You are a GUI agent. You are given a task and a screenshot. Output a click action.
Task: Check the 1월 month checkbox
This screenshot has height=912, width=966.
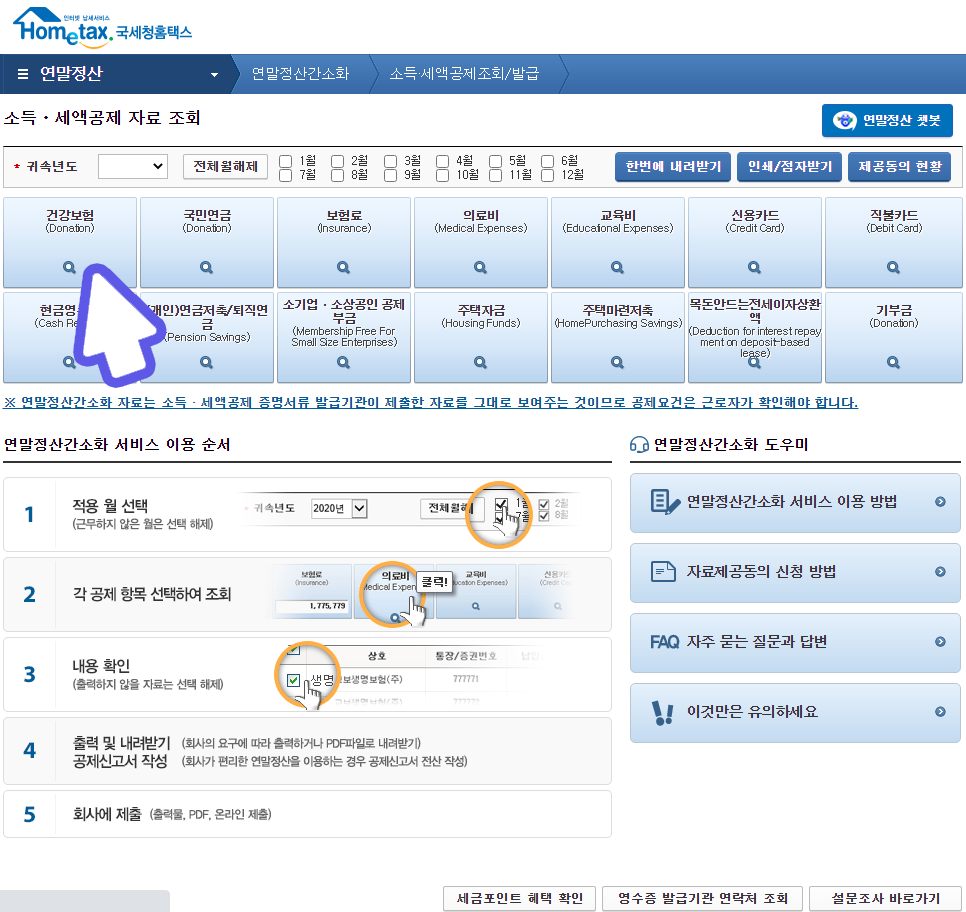point(286,160)
